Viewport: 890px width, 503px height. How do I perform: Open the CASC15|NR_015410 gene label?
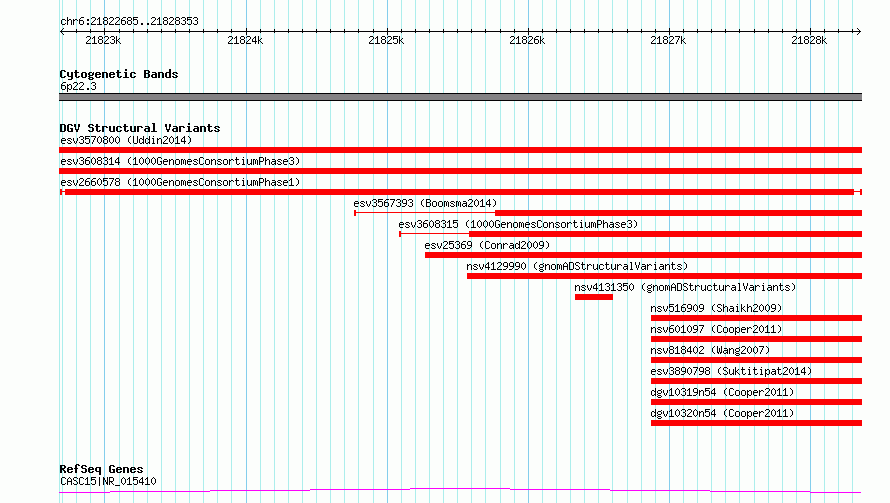(108, 481)
